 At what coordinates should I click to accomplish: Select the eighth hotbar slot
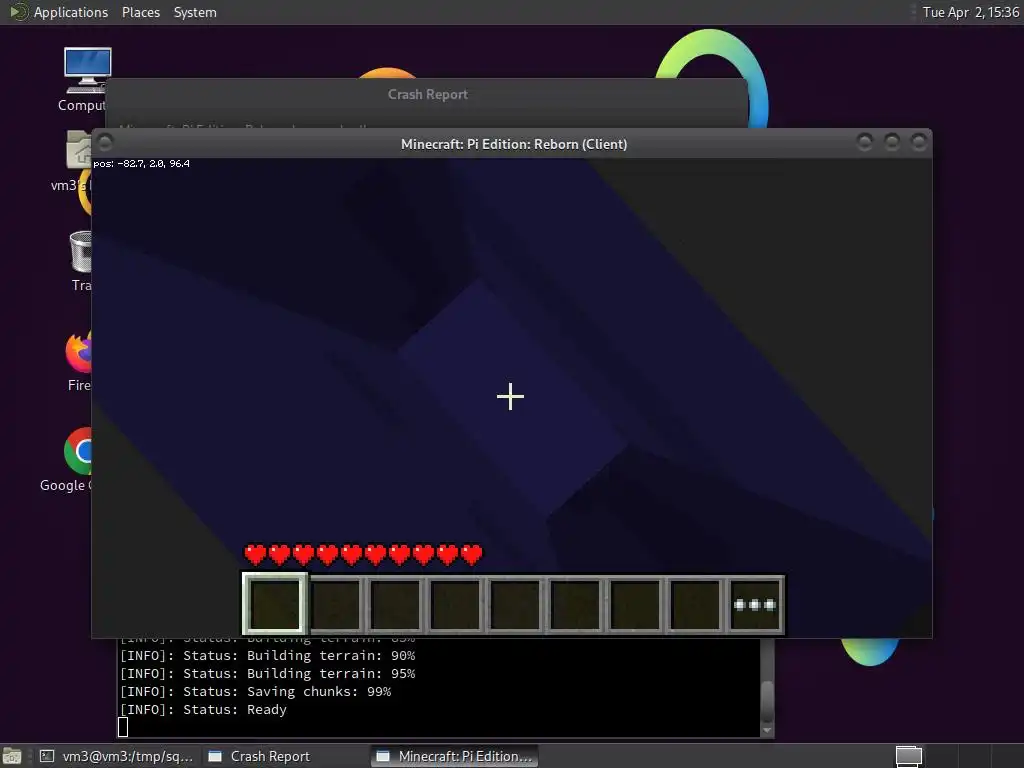696,605
